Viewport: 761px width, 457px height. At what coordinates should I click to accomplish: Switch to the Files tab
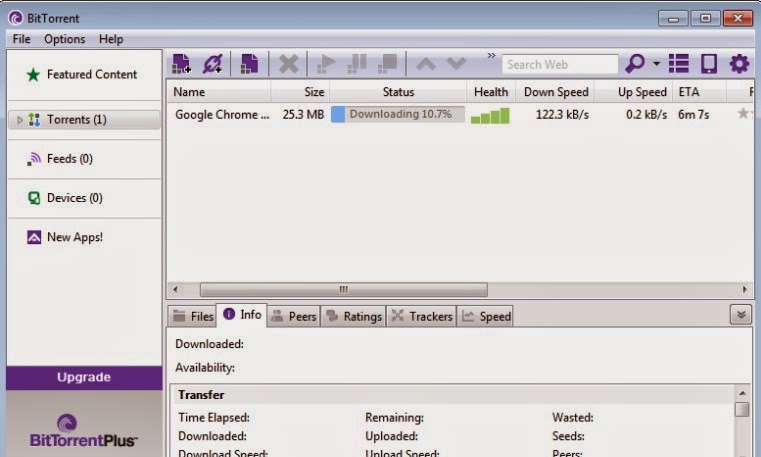pos(193,316)
